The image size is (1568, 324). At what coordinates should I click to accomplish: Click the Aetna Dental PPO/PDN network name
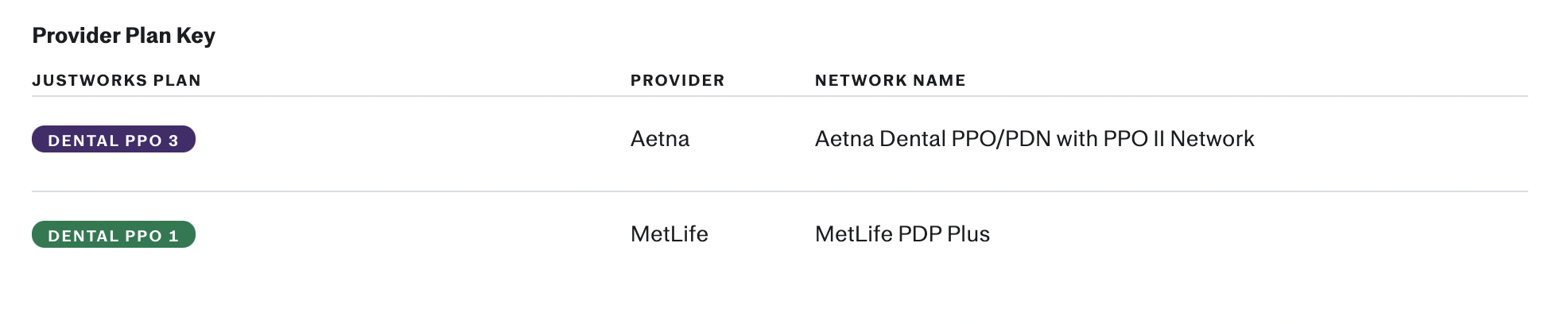coord(1034,139)
